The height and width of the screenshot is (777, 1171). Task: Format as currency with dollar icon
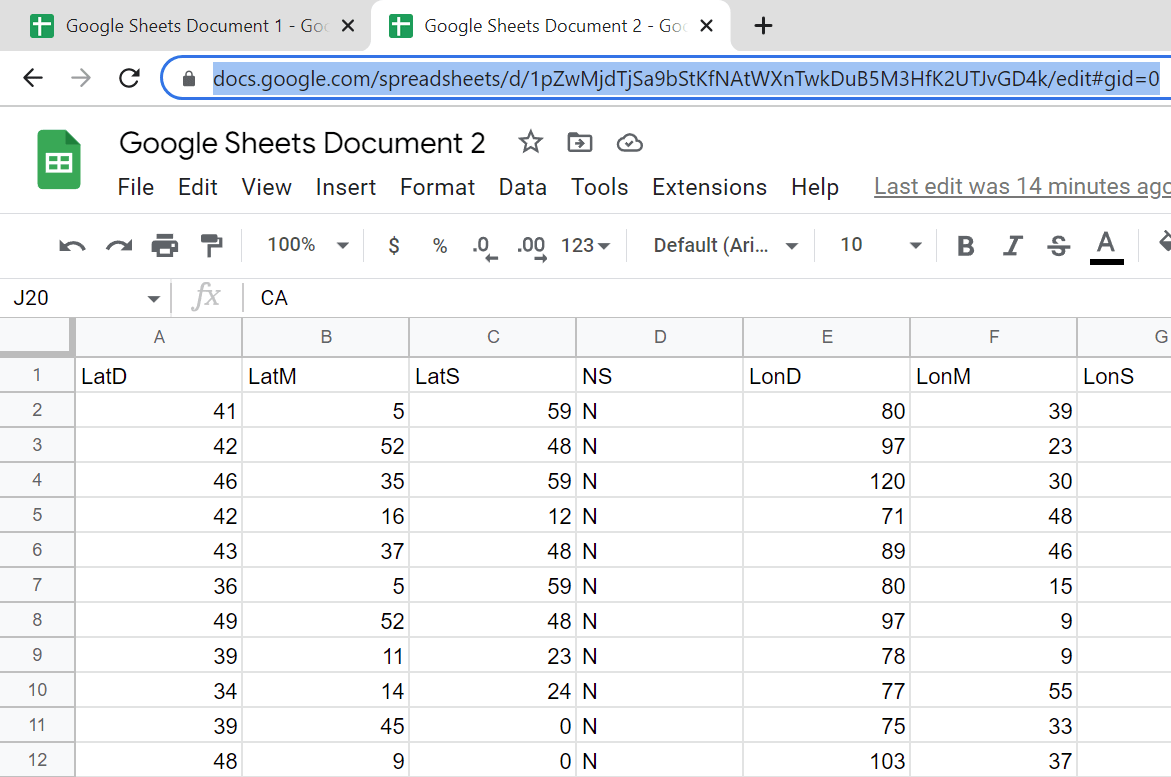click(394, 245)
